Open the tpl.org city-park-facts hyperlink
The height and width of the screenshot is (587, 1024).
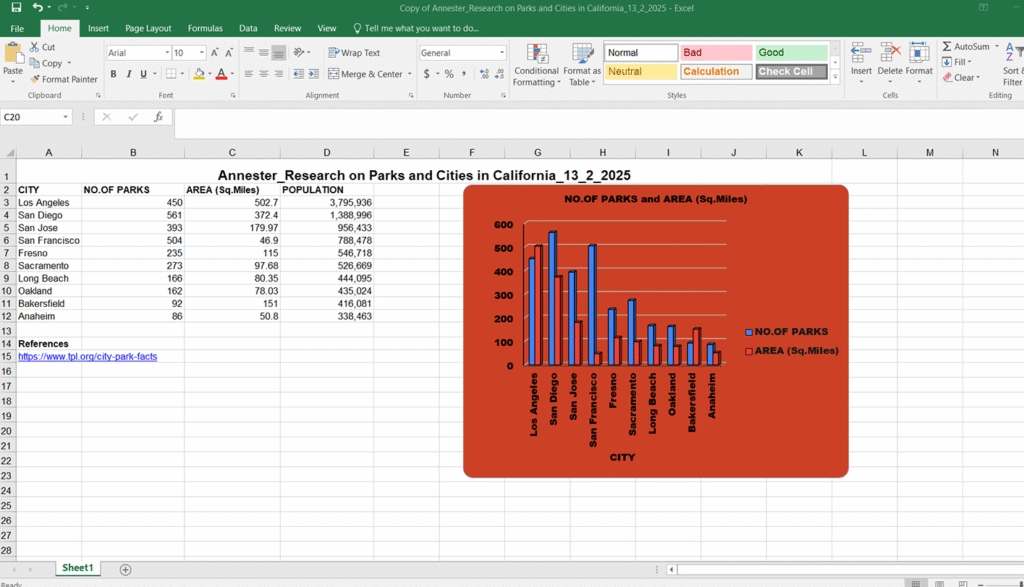88,357
